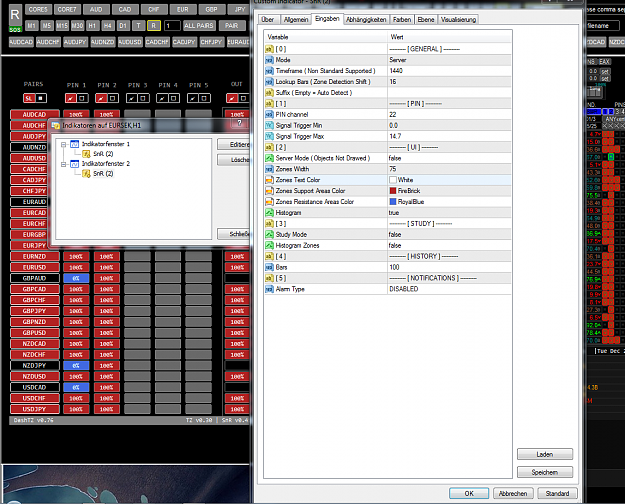Click the R logo button on the dashboard
This screenshot has width=625, height=504.
coord(15,15)
